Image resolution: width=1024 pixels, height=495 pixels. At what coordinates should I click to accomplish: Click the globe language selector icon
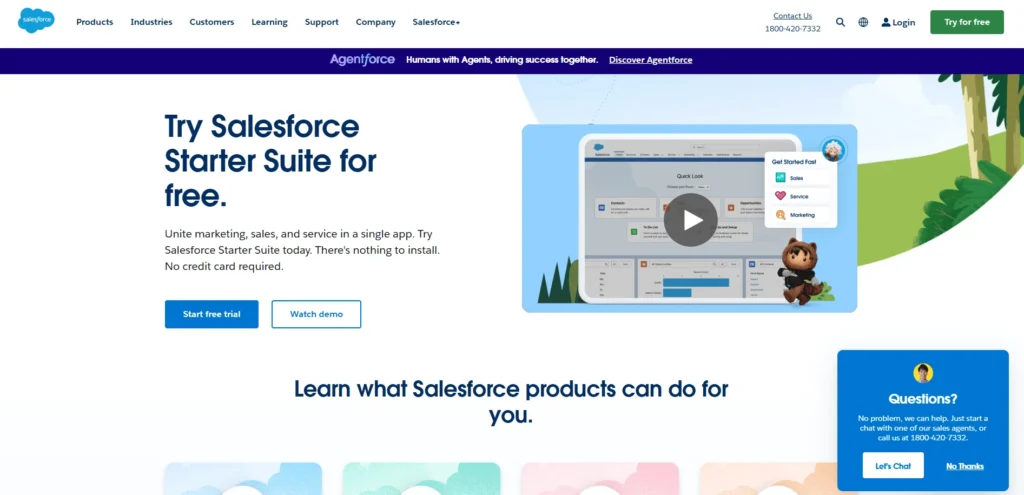point(863,22)
